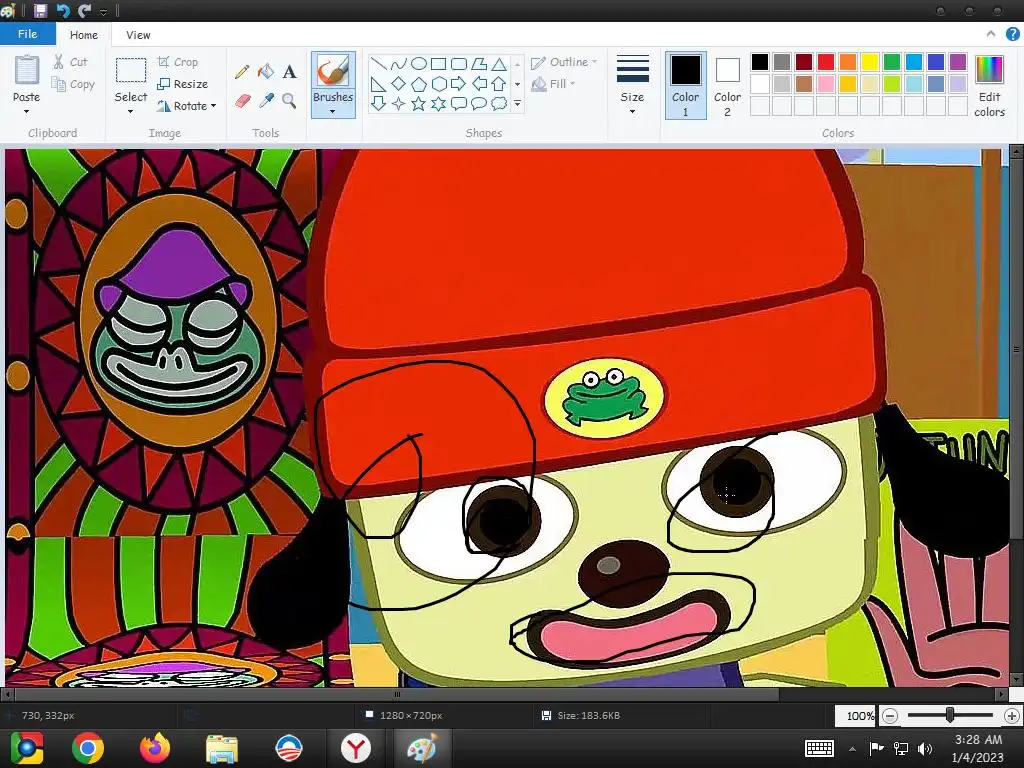Expand the Select dropdown arrow
The width and height of the screenshot is (1024, 768).
click(x=131, y=110)
